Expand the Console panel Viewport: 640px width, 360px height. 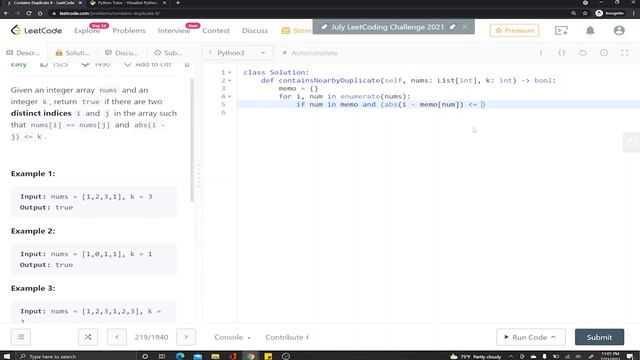click(232, 337)
